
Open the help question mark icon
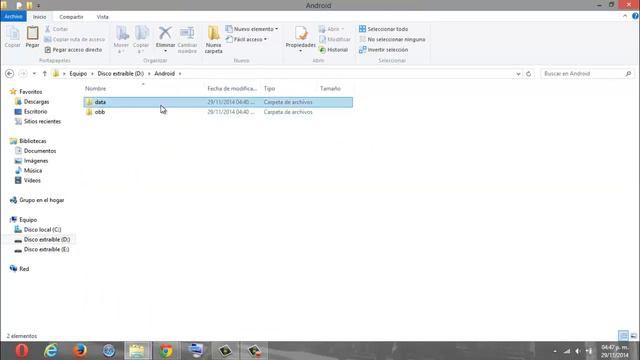click(x=635, y=16)
